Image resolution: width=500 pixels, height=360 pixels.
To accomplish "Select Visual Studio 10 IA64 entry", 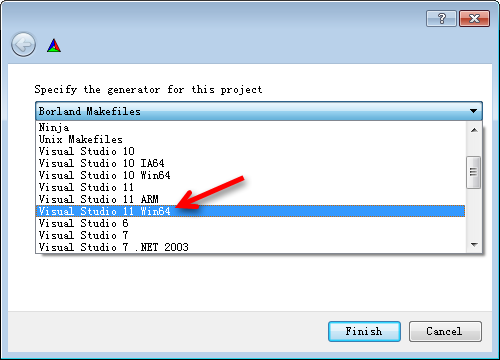I will click(250, 163).
